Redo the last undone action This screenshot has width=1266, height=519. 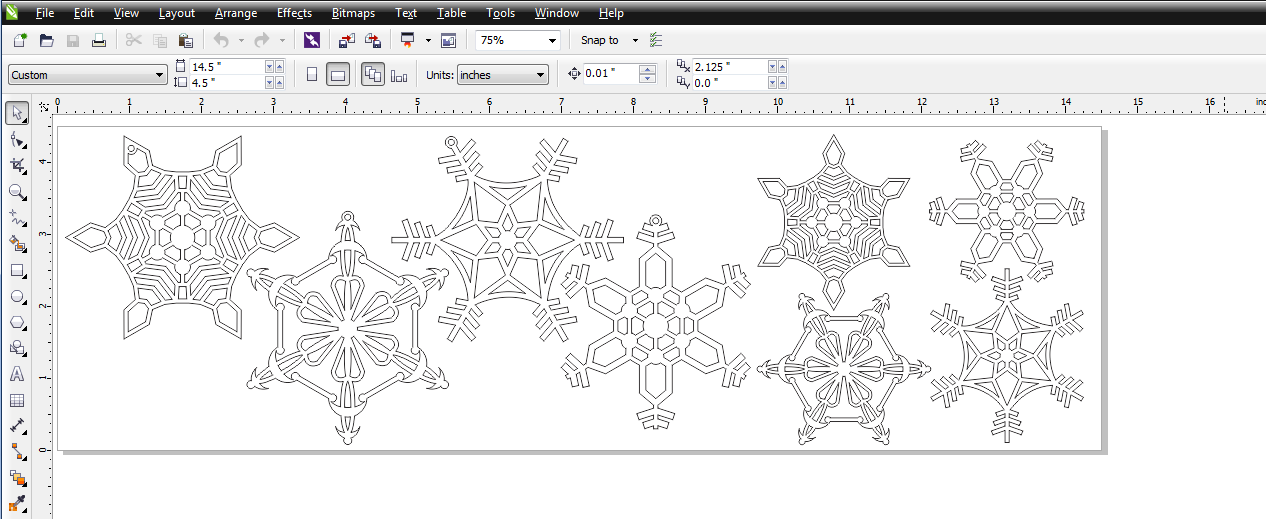[x=262, y=40]
